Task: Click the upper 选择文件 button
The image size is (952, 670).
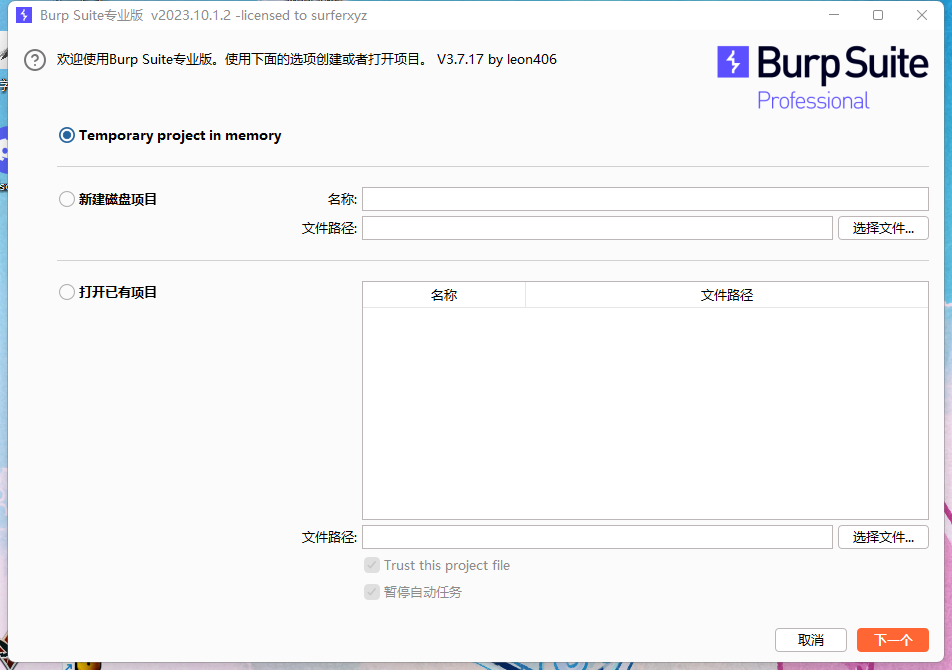Action: pos(883,228)
